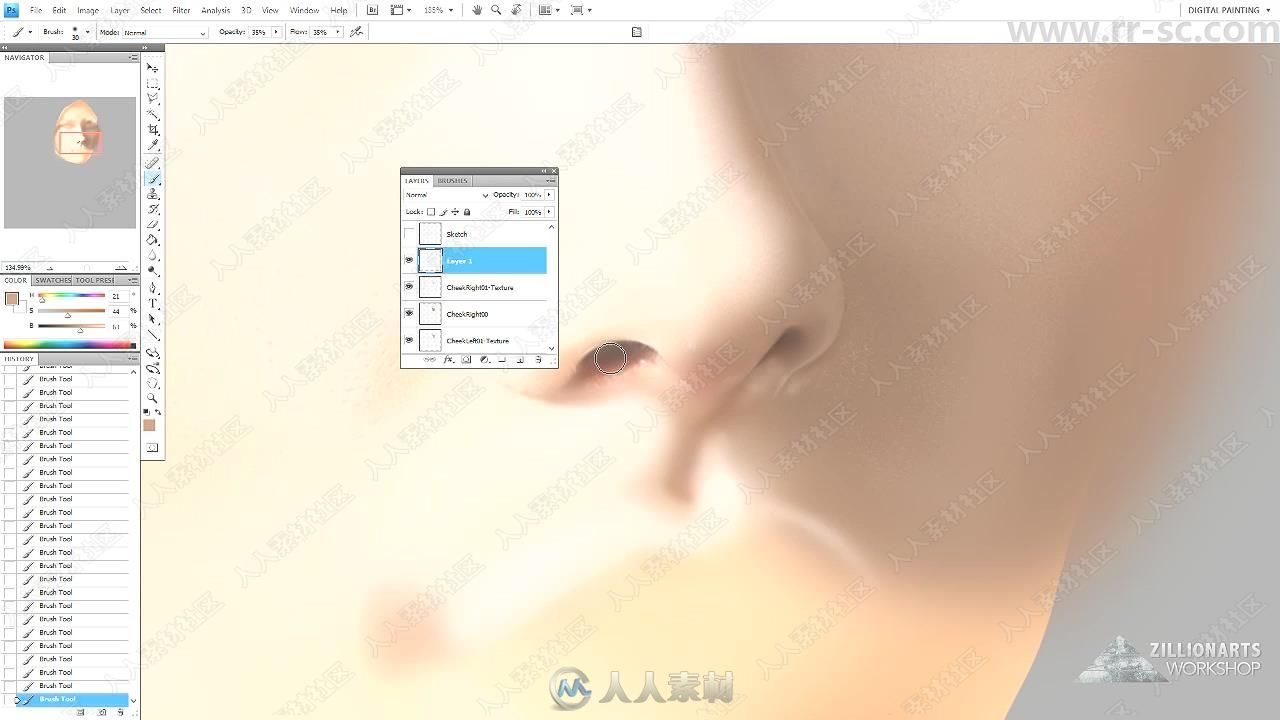1280x720 pixels.
Task: Open layer Fill slider arrow
Action: coord(549,212)
